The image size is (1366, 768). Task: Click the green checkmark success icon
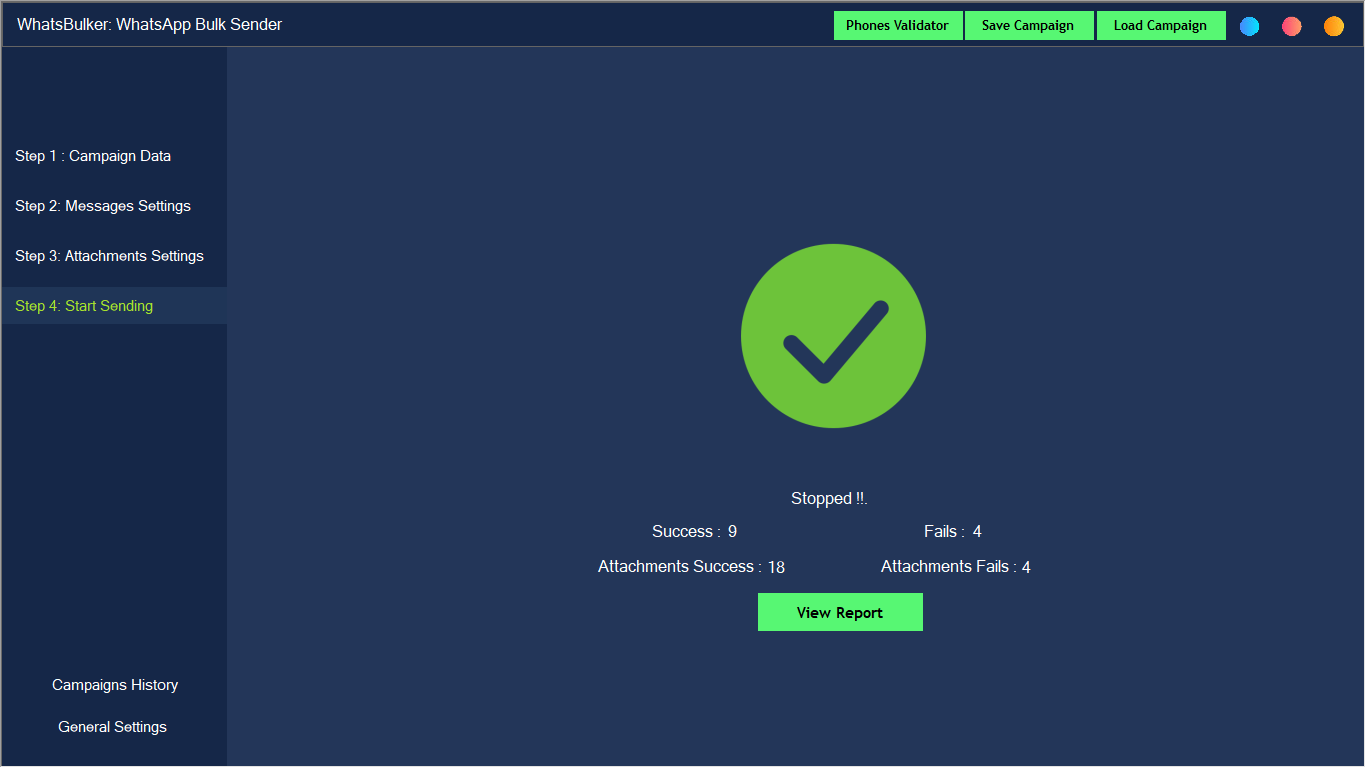point(833,336)
